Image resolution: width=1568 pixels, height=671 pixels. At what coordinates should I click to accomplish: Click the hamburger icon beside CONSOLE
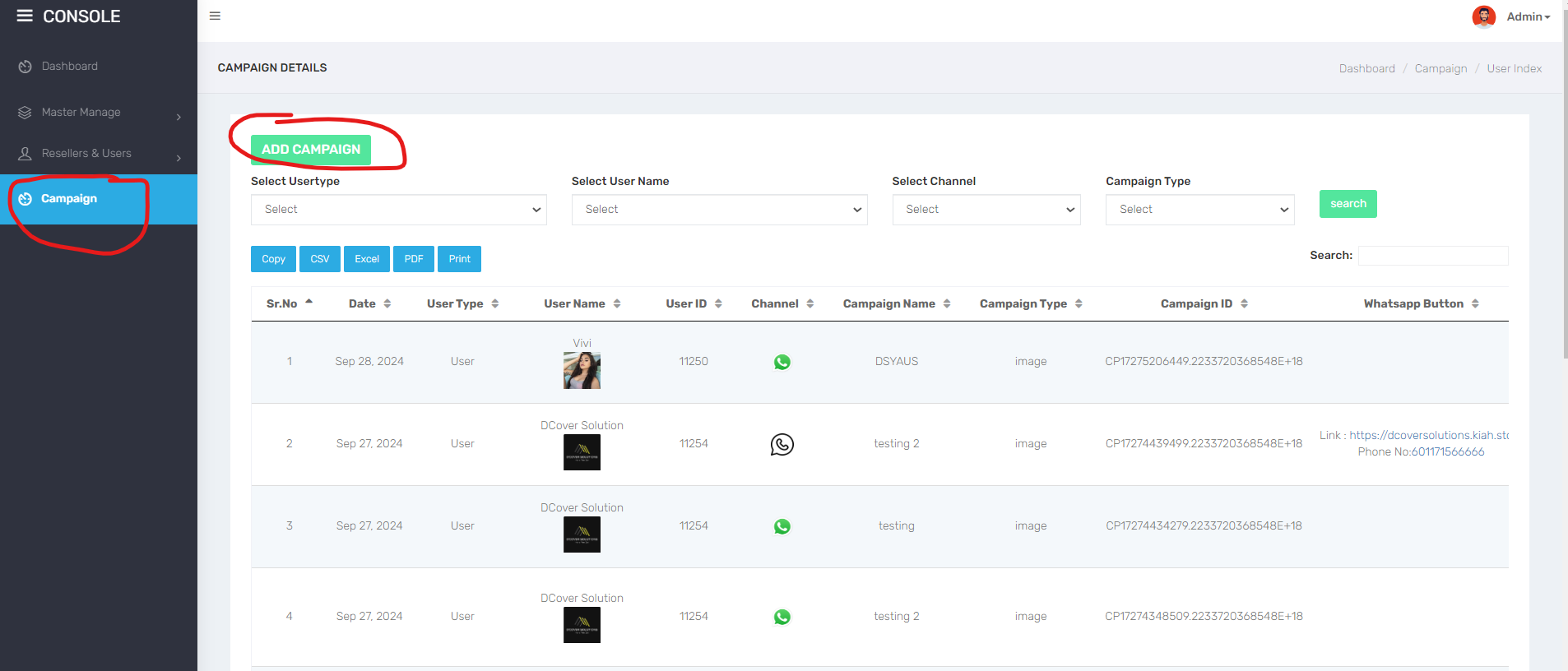click(25, 16)
